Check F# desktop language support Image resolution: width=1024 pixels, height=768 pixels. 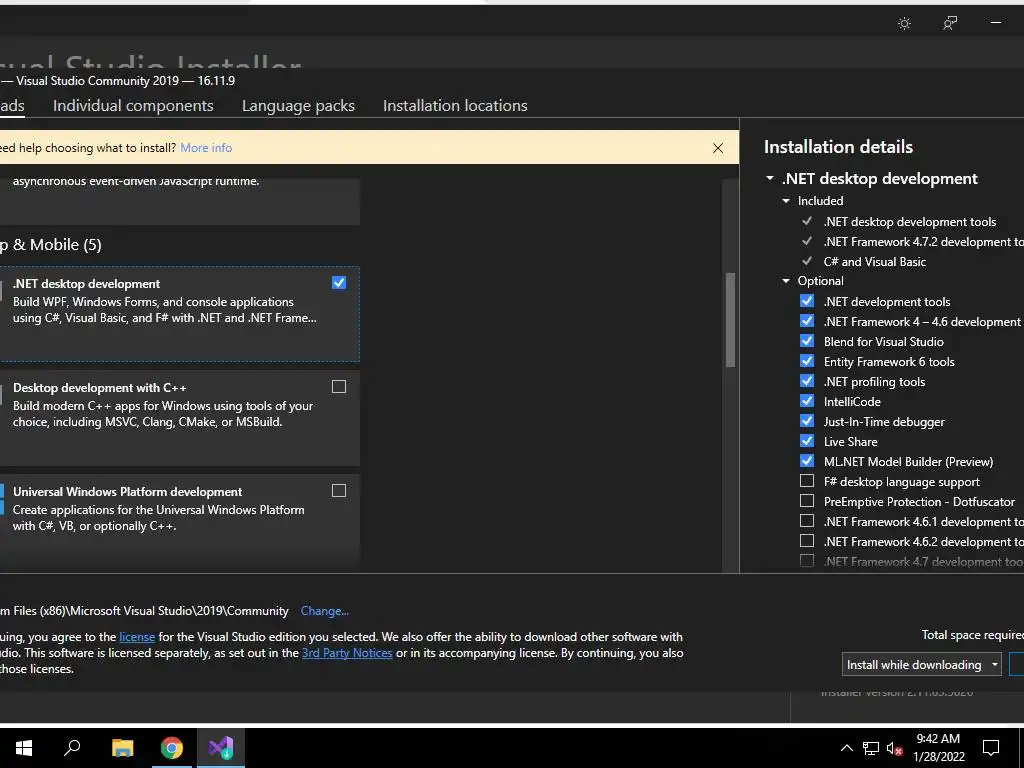[807, 481]
